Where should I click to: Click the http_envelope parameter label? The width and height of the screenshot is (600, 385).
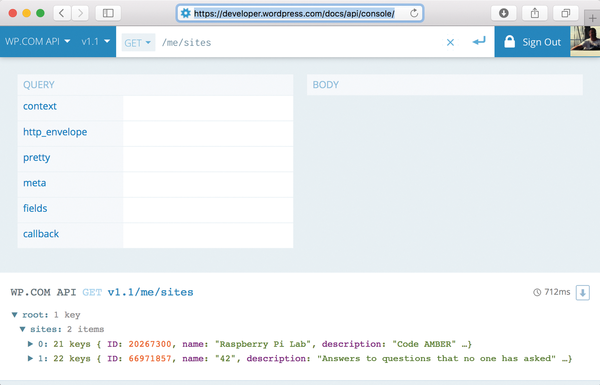click(x=55, y=132)
